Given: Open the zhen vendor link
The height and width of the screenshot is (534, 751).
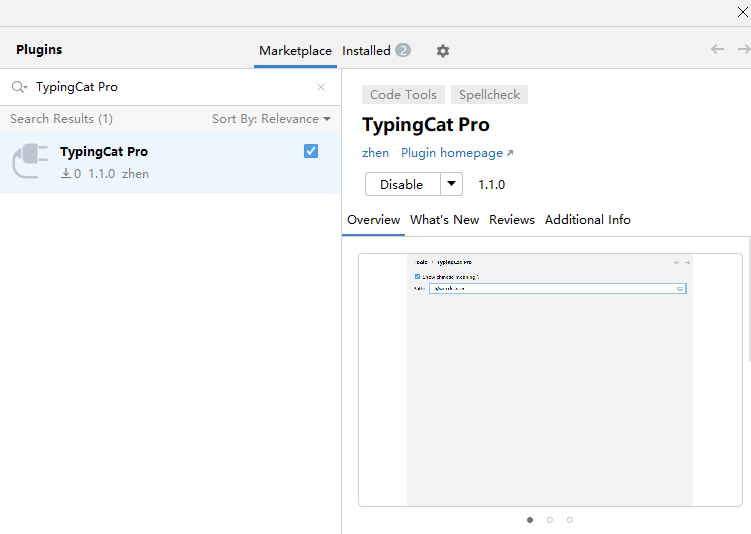Looking at the screenshot, I should coord(376,153).
